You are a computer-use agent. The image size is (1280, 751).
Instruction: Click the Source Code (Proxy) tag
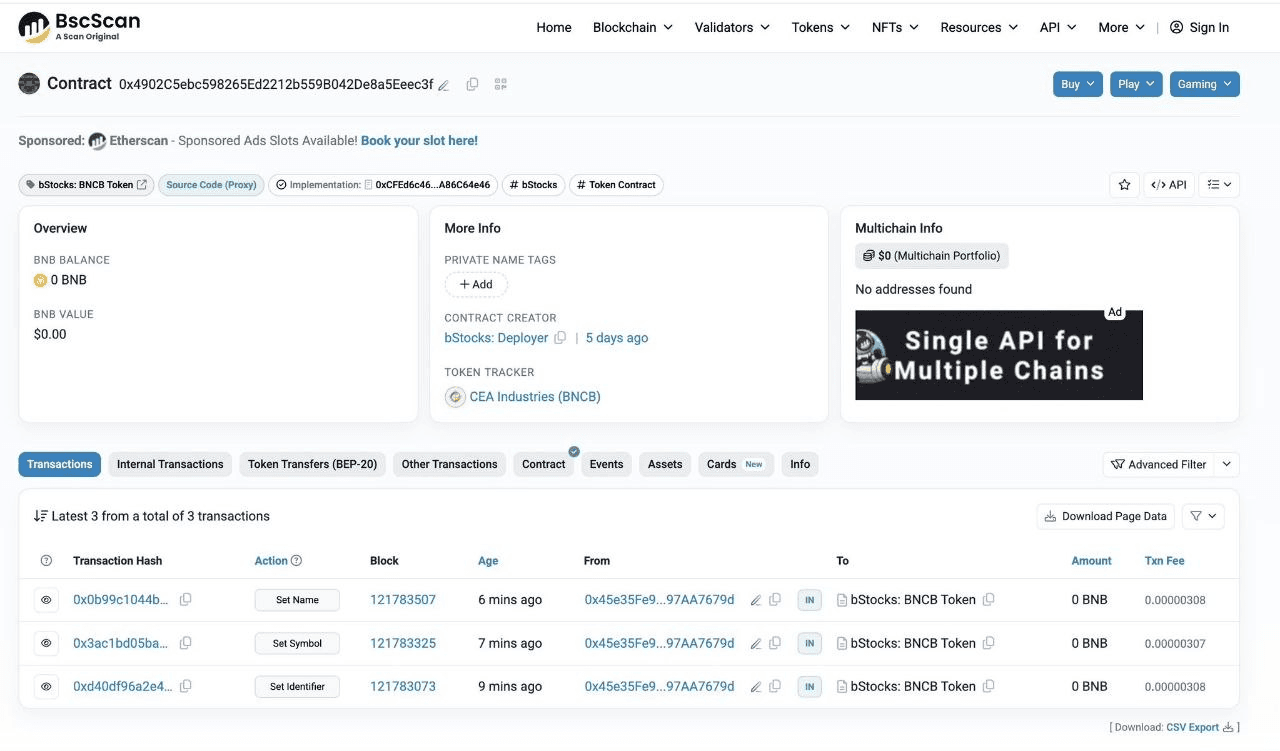click(211, 185)
